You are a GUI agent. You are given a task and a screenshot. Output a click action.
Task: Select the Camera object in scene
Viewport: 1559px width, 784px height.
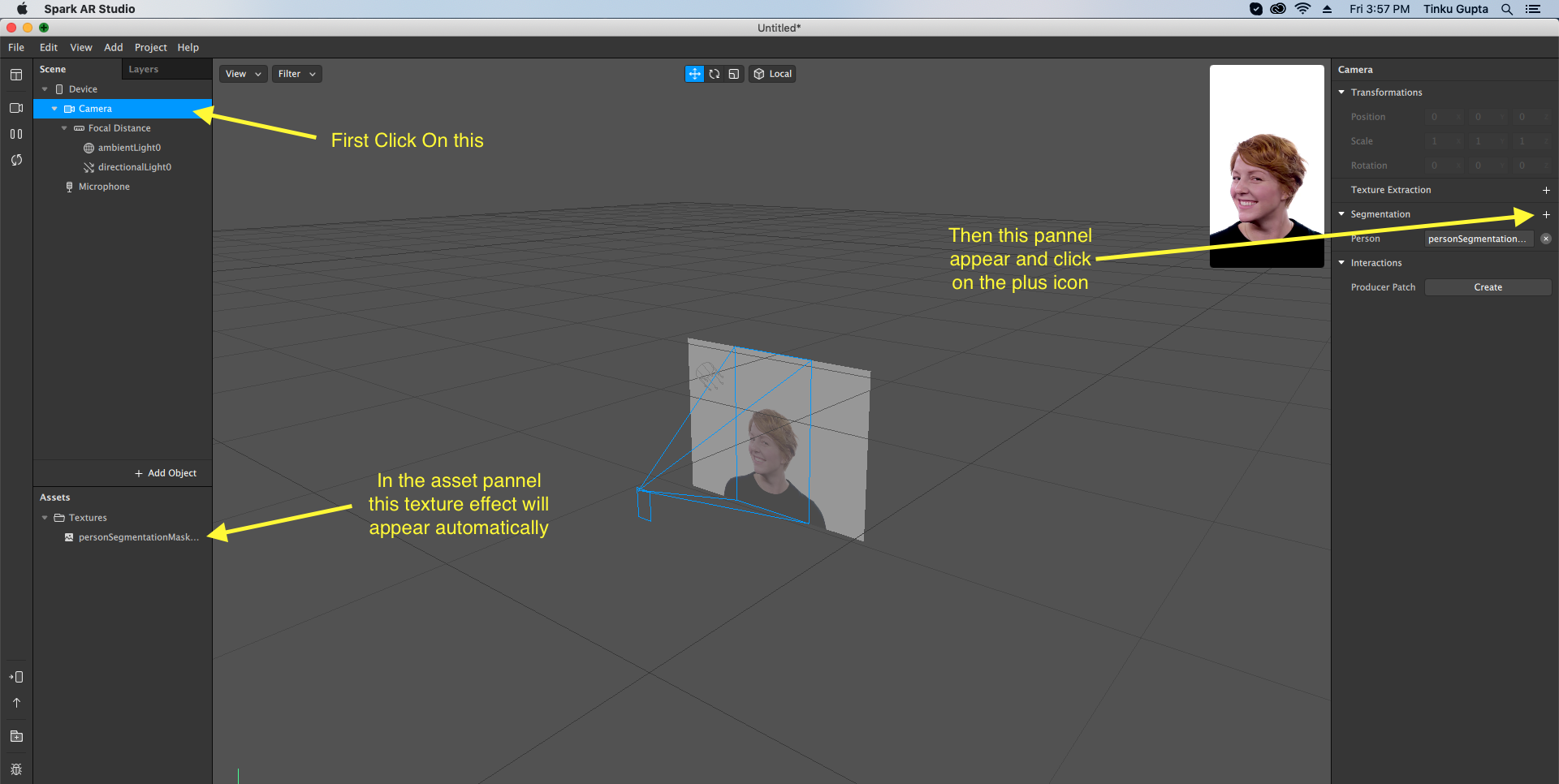tap(123, 109)
